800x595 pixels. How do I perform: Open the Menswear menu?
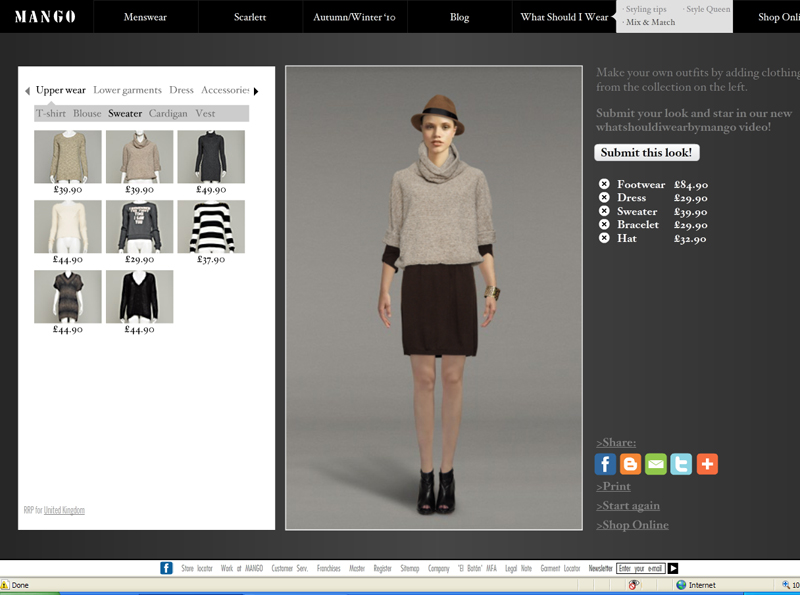[145, 17]
